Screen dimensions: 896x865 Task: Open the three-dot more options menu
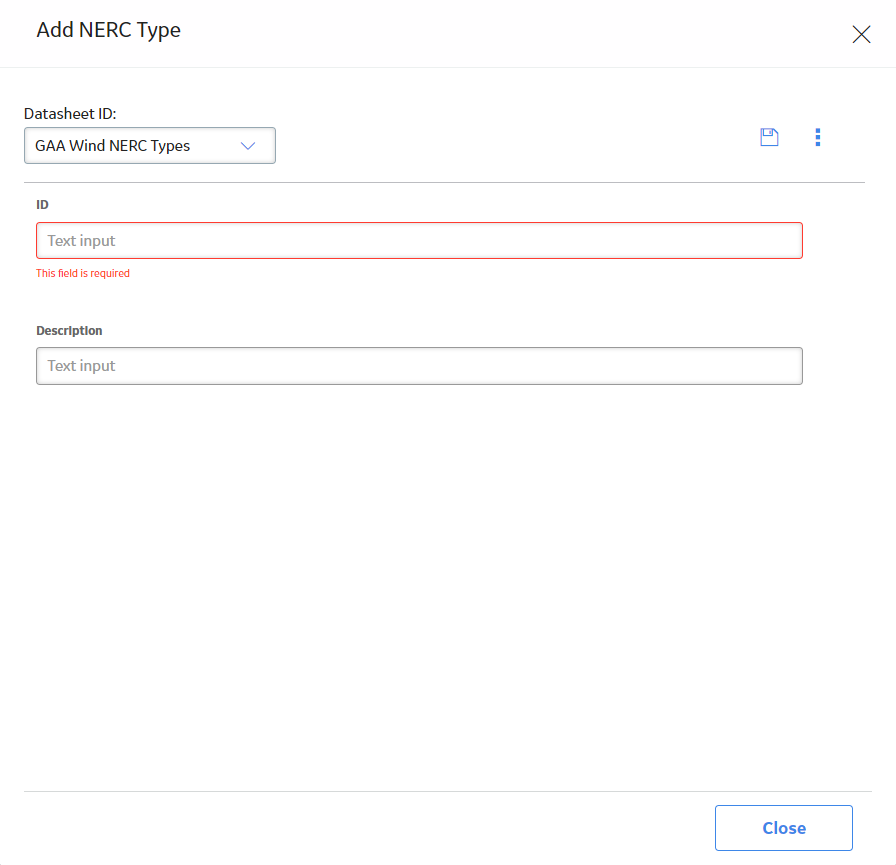coord(818,137)
